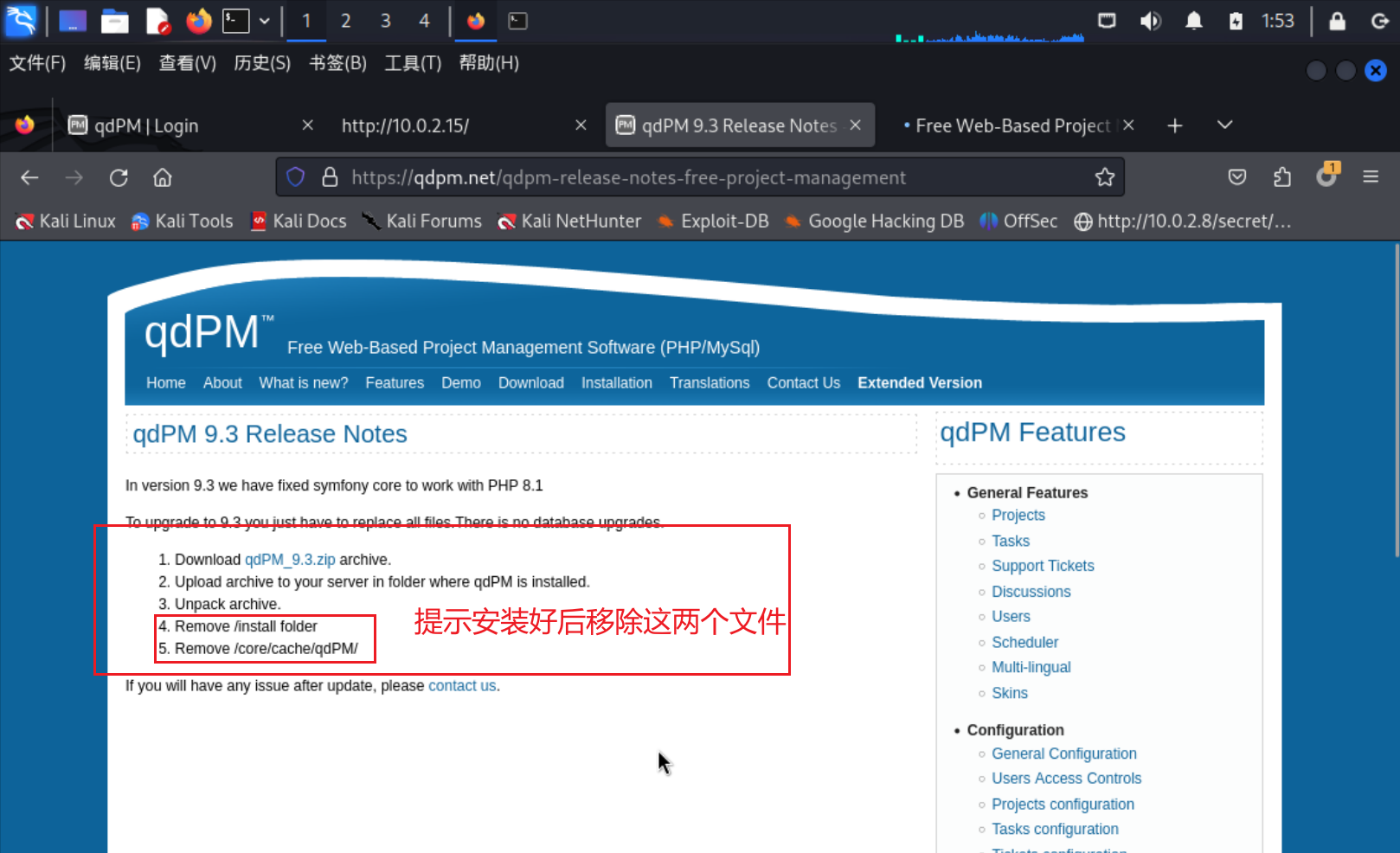1400x853 pixels.
Task: Switch to workspace 2
Action: tap(345, 21)
